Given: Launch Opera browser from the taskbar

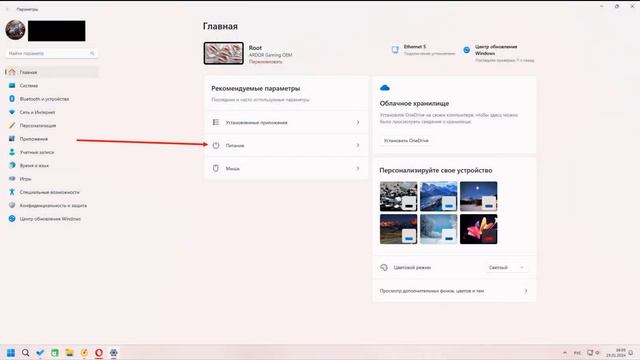Looking at the screenshot, I should tap(99, 353).
